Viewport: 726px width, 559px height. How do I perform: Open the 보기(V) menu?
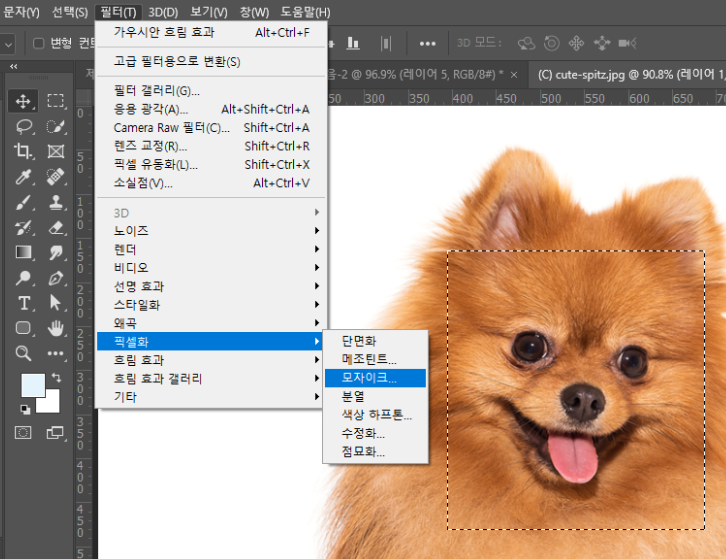click(x=209, y=12)
